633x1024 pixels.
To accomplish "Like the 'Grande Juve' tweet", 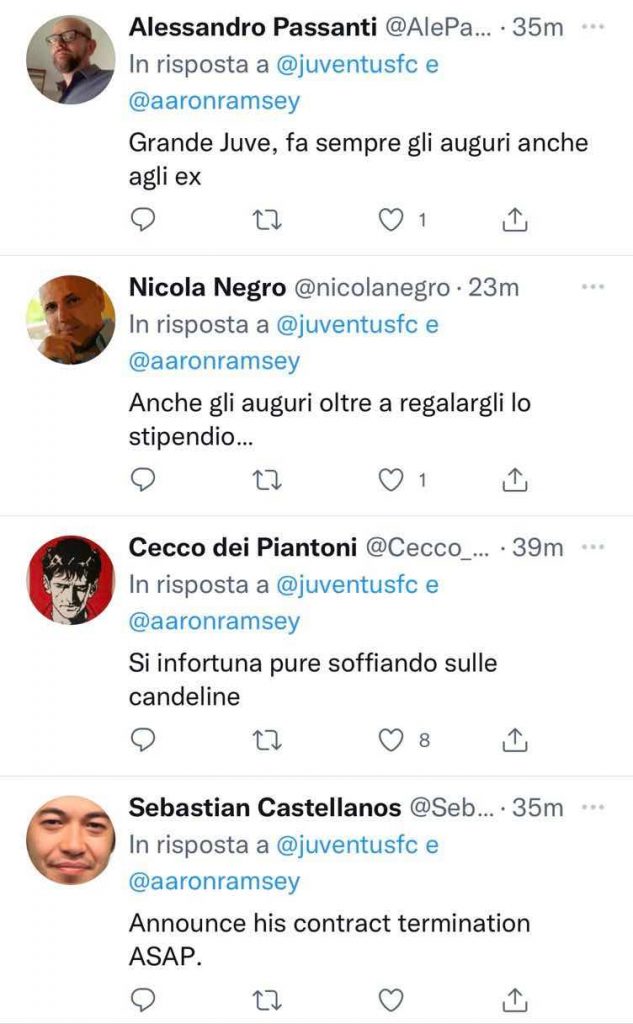I will [x=390, y=219].
